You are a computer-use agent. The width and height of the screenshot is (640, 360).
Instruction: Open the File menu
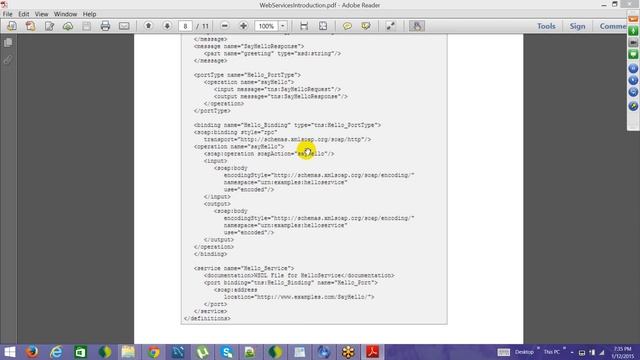click(8, 14)
